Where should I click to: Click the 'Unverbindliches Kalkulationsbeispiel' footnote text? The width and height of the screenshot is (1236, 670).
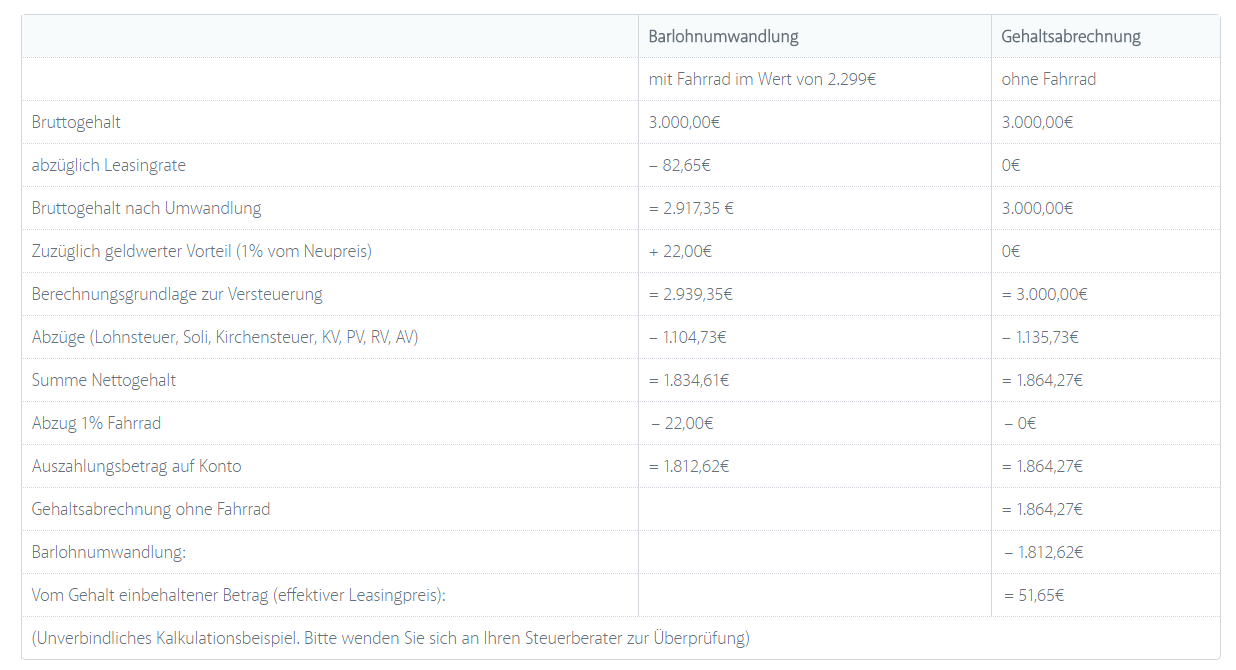[390, 638]
